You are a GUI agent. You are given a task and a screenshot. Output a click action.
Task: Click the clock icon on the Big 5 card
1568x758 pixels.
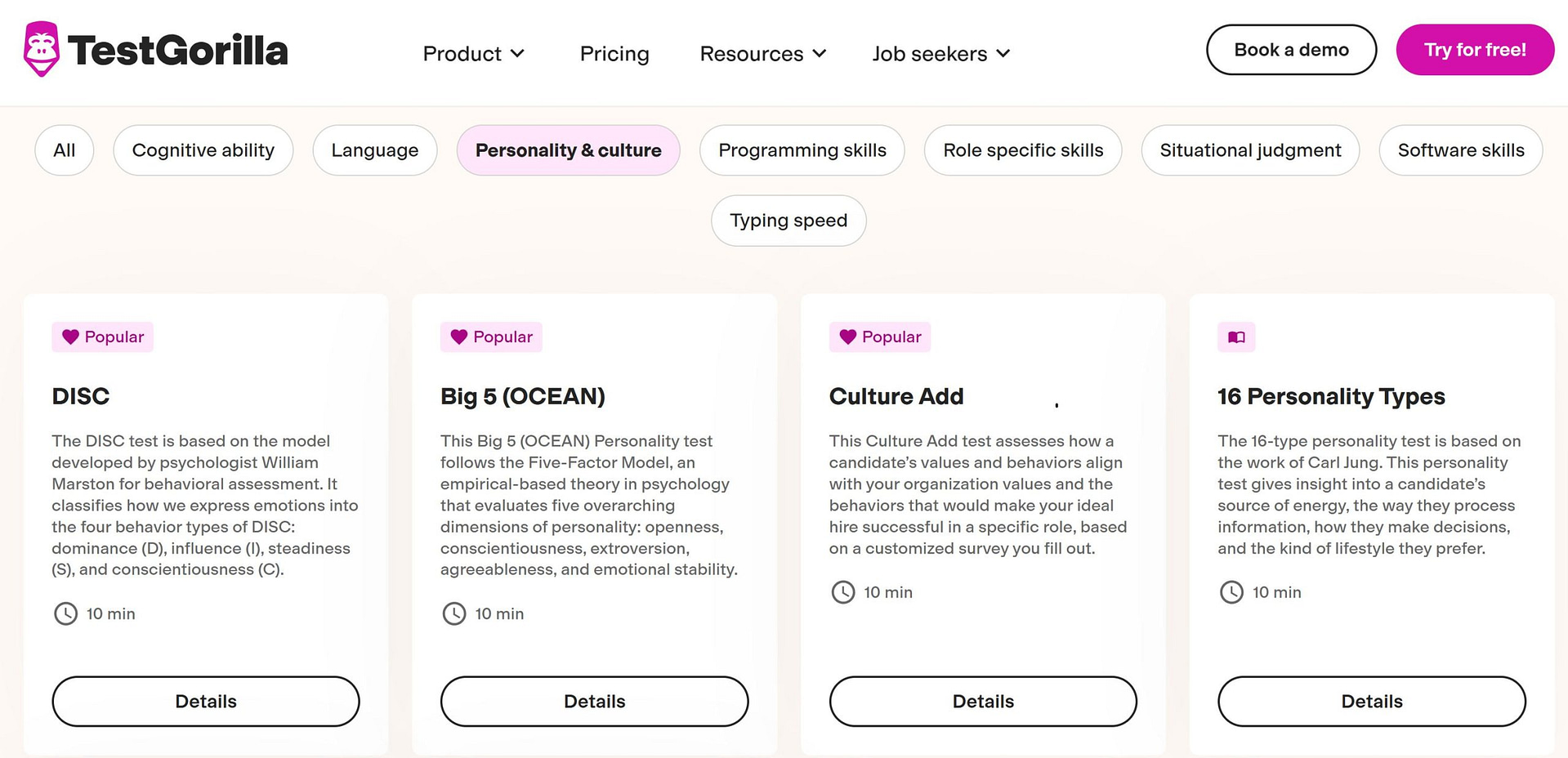[x=454, y=613]
